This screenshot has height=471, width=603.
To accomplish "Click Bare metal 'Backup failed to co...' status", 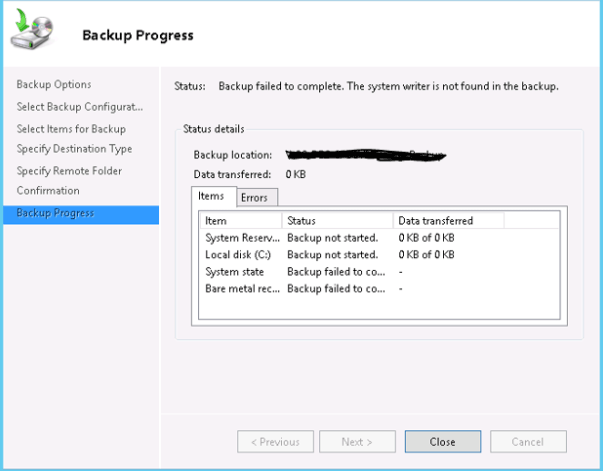I will (336, 289).
